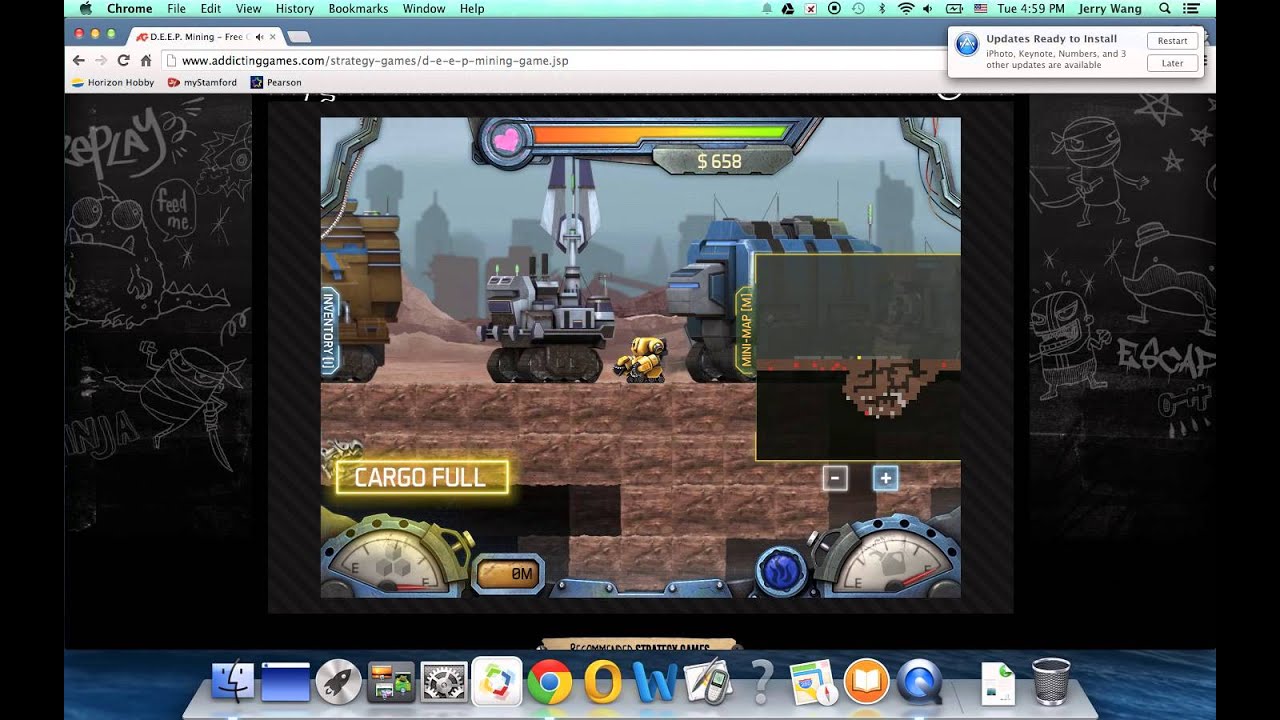The height and width of the screenshot is (720, 1280).
Task: Open the Bluetooth status menu
Action: point(881,9)
